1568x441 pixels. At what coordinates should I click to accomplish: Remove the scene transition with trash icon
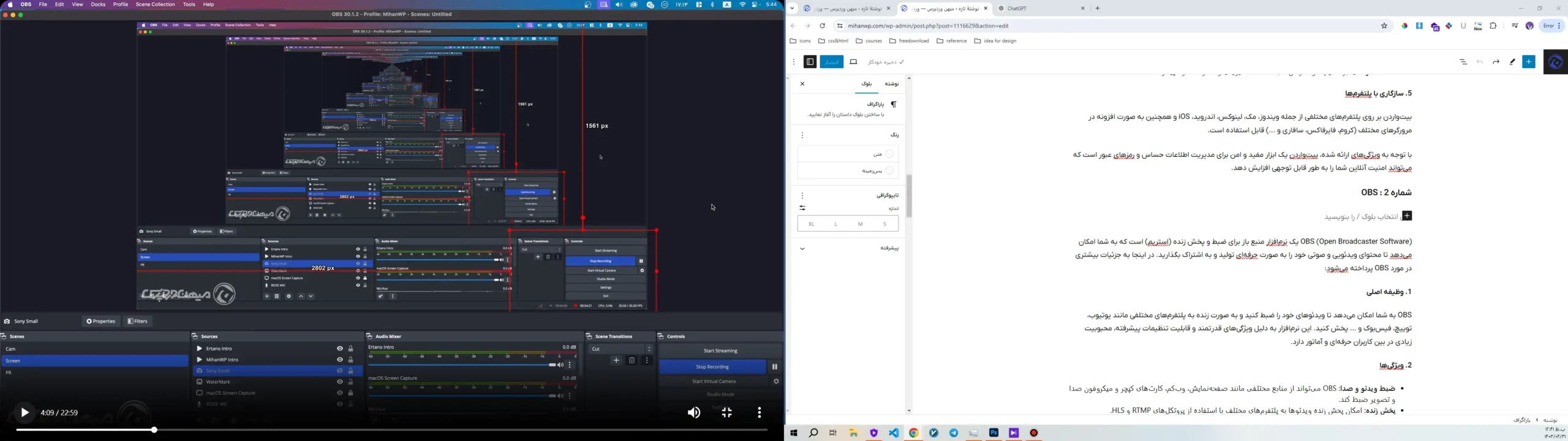pos(632,361)
